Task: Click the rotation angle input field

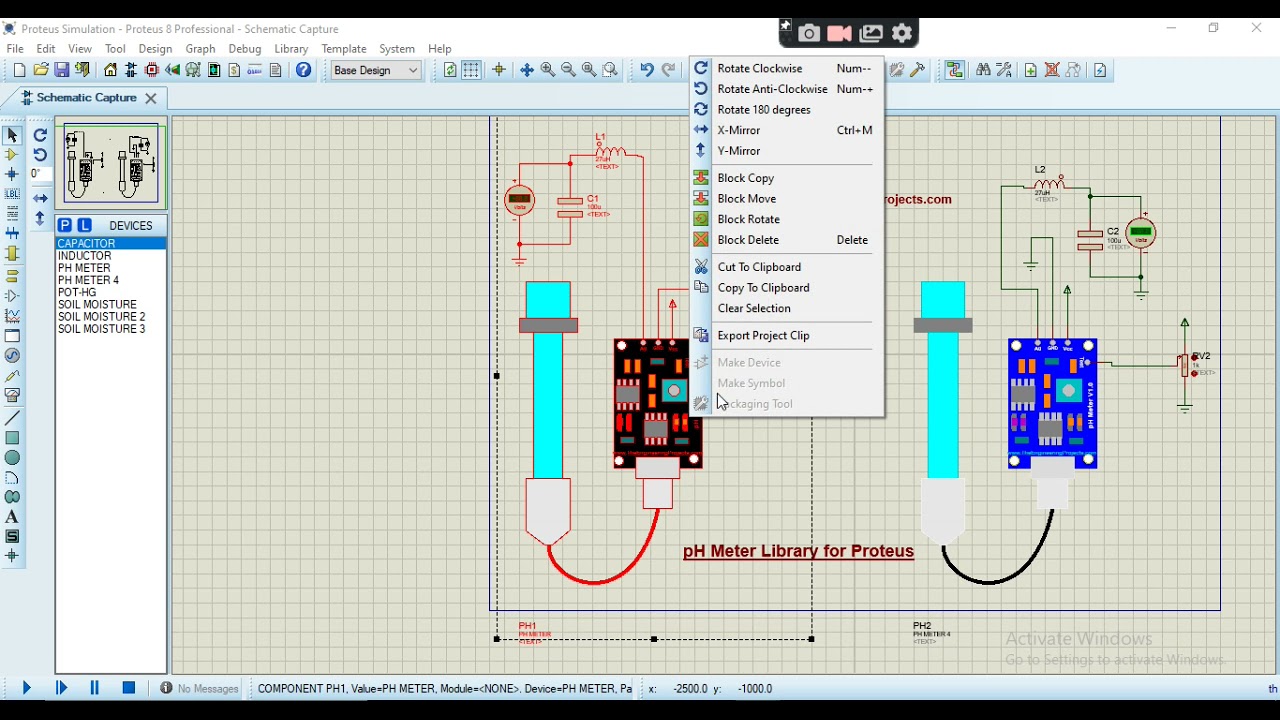Action: pos(40,174)
